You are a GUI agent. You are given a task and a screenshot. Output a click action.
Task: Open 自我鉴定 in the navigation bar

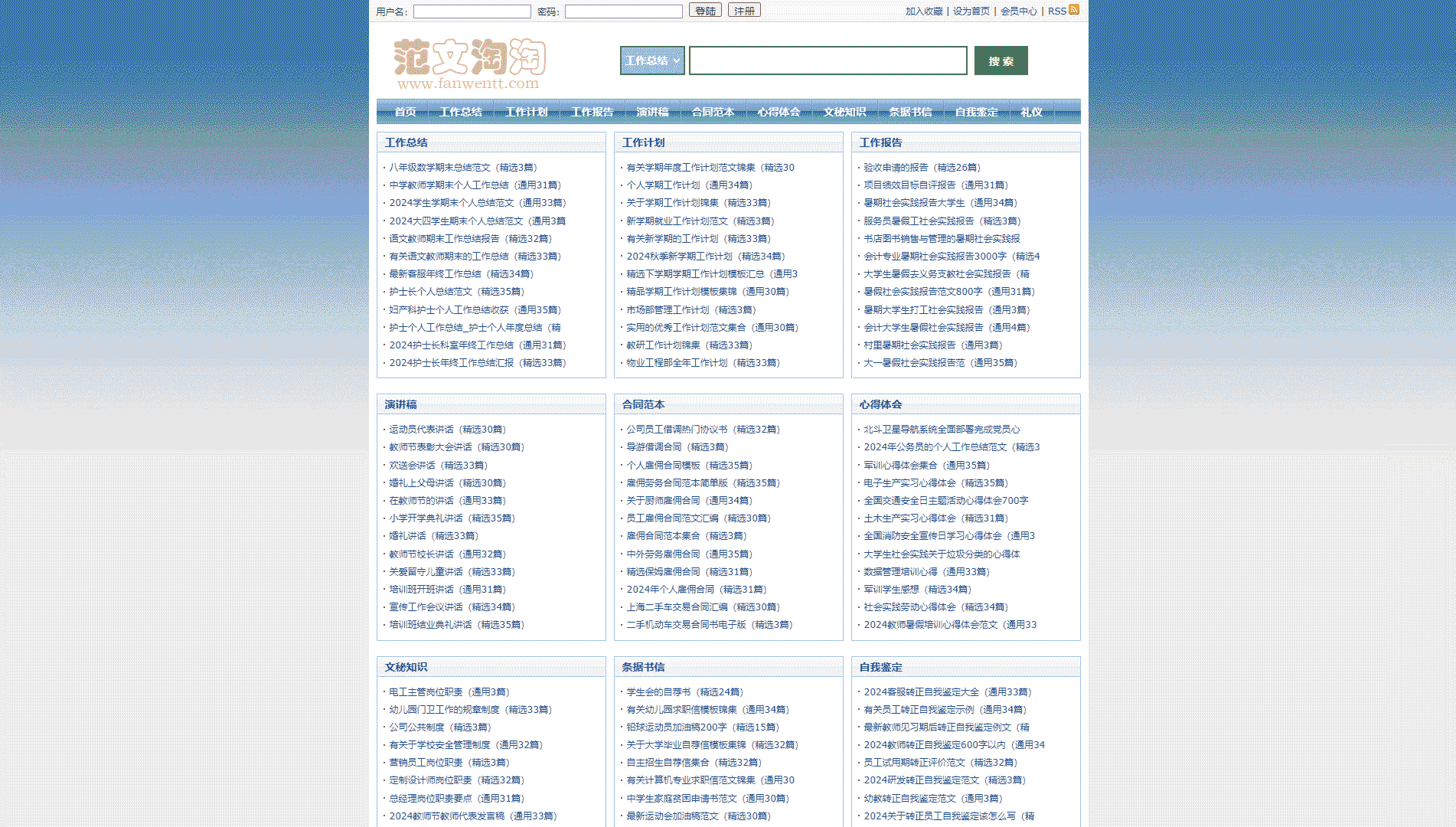(x=977, y=112)
